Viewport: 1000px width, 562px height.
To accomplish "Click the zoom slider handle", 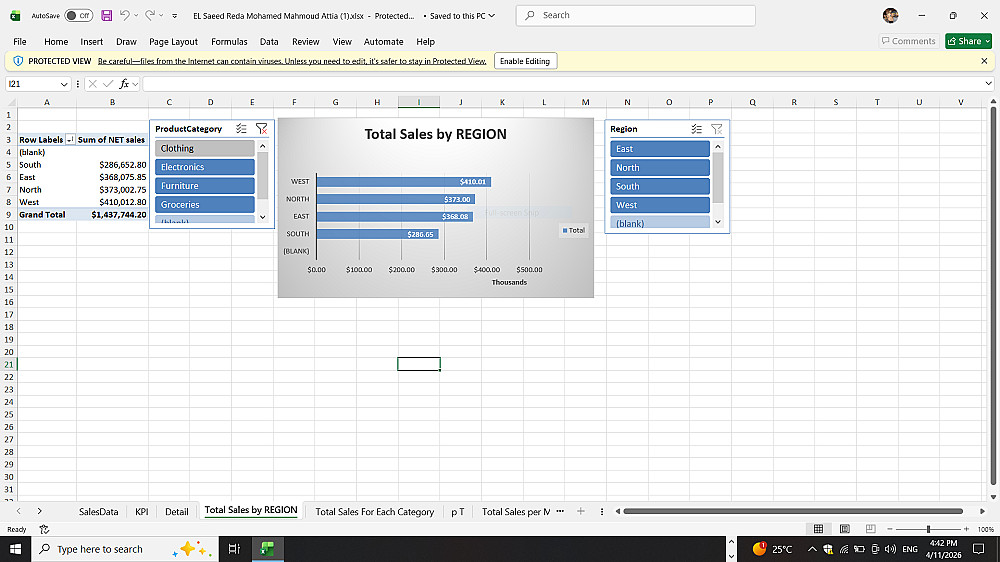I will pyautogui.click(x=928, y=529).
